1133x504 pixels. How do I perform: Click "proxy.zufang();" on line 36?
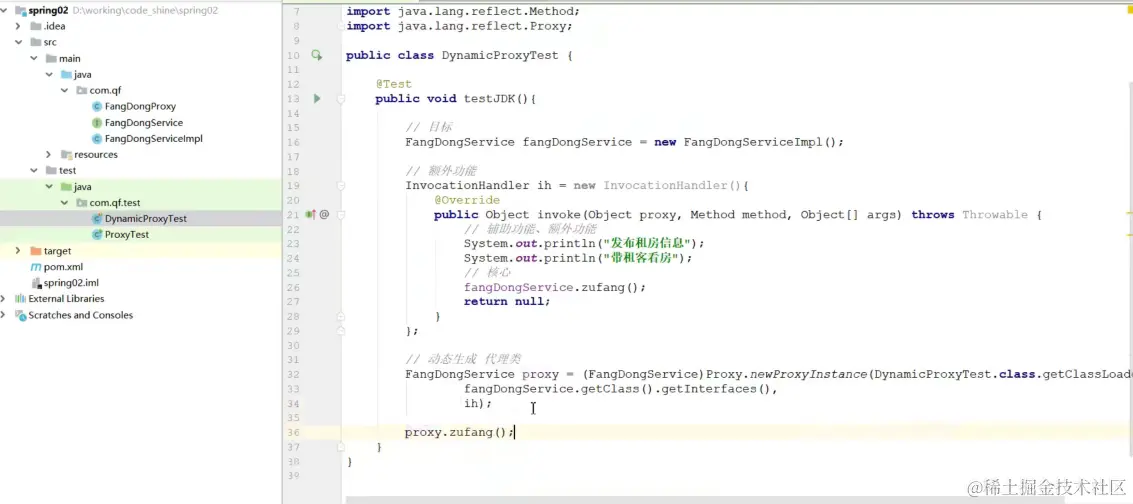tap(460, 433)
